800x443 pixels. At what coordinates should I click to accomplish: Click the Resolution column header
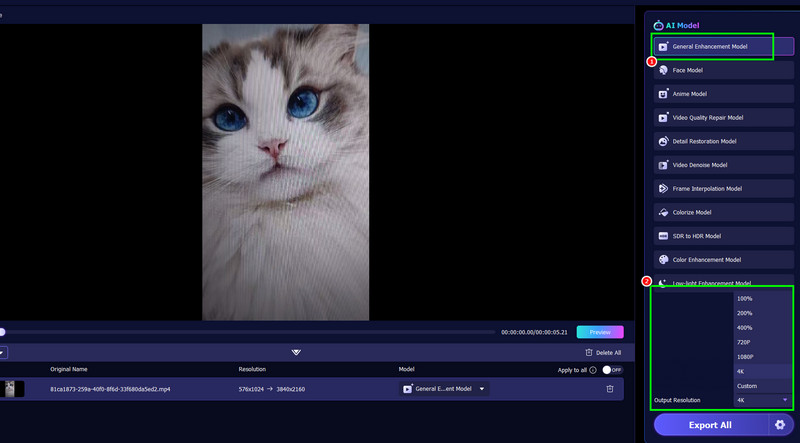point(252,370)
